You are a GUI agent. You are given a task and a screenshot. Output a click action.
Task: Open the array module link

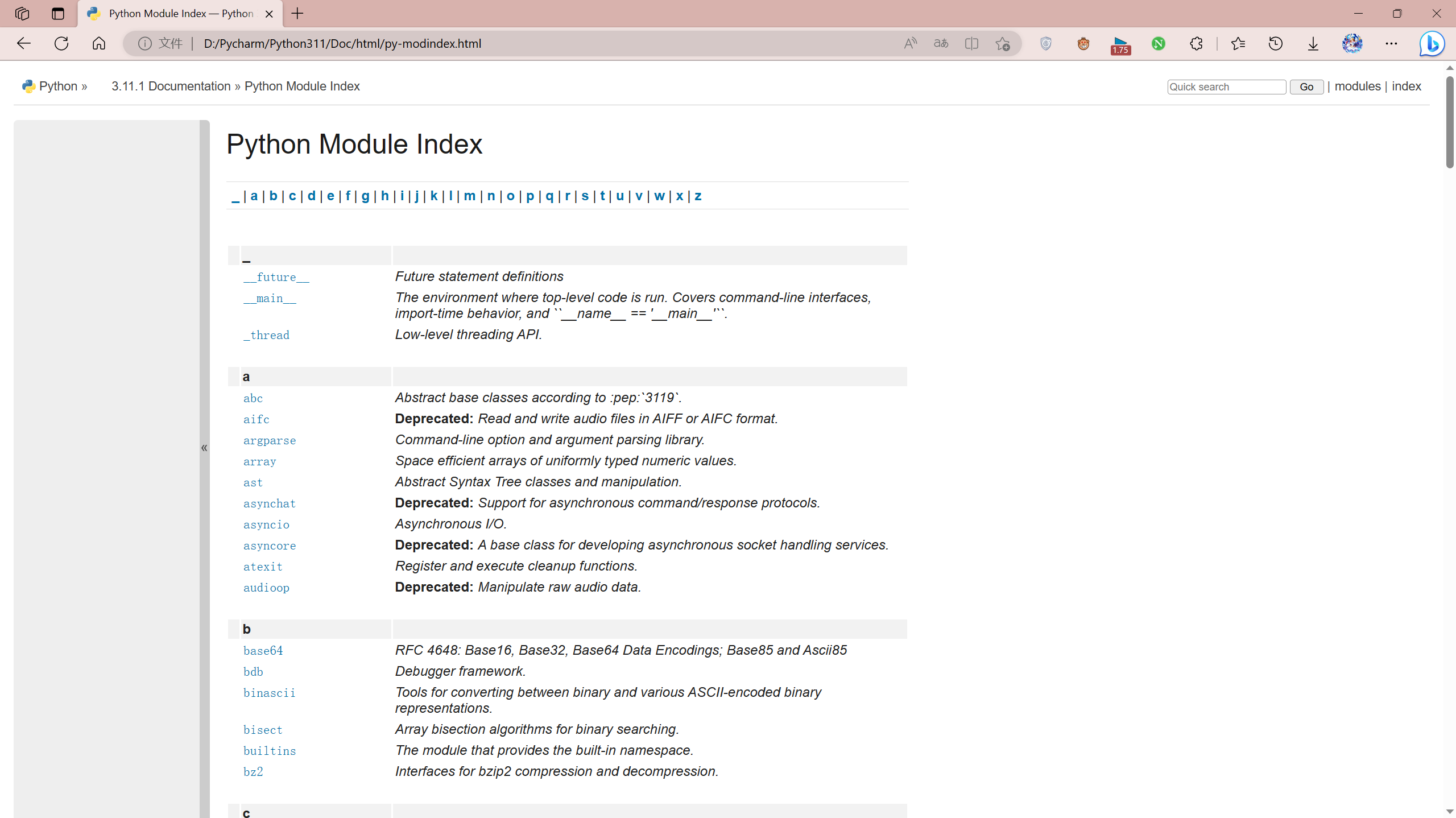[x=260, y=461]
